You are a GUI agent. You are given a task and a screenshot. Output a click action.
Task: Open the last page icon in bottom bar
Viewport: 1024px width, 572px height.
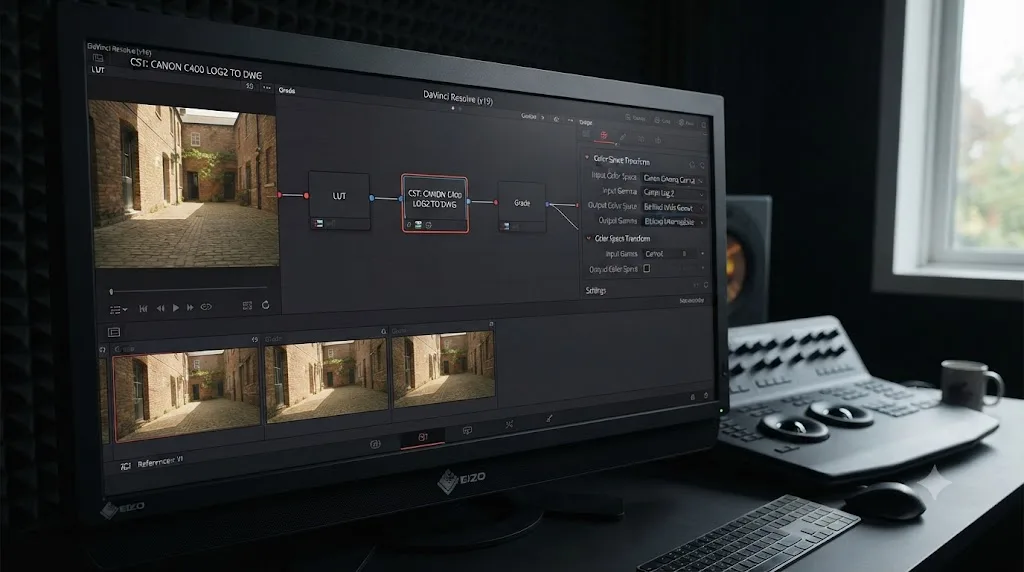(x=549, y=419)
